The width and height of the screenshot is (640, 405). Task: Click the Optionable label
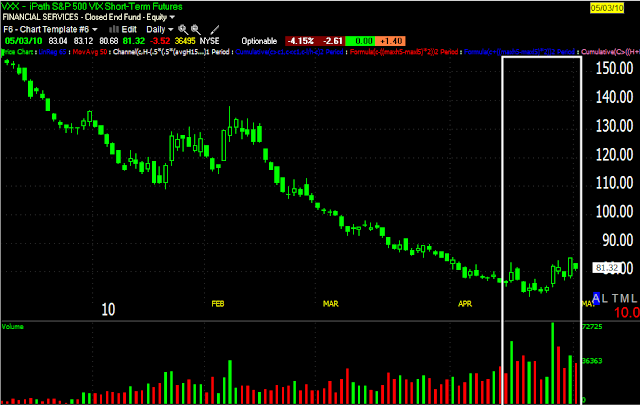(259, 41)
